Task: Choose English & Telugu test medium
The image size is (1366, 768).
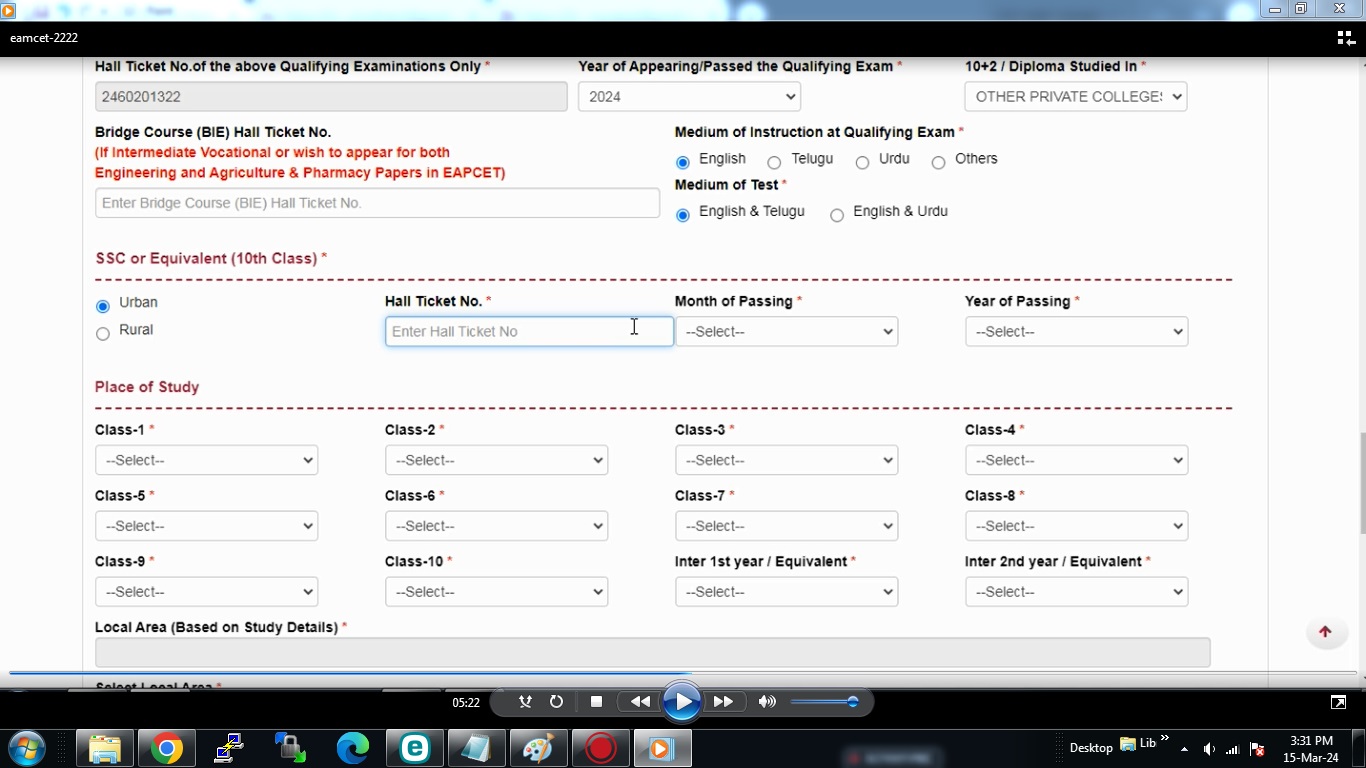Action: (x=683, y=215)
